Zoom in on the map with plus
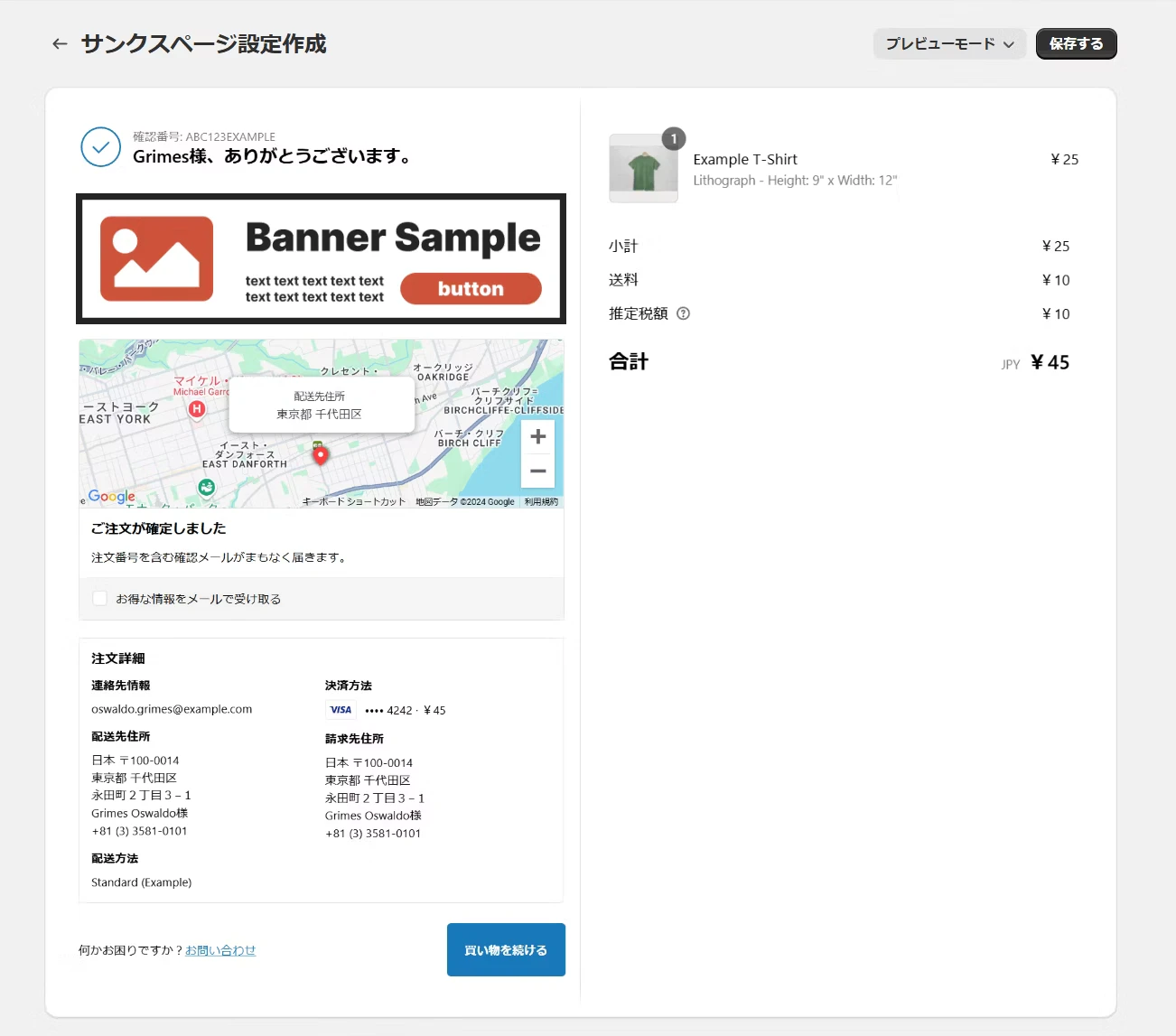Image resolution: width=1176 pixels, height=1036 pixels. pyautogui.click(x=538, y=437)
